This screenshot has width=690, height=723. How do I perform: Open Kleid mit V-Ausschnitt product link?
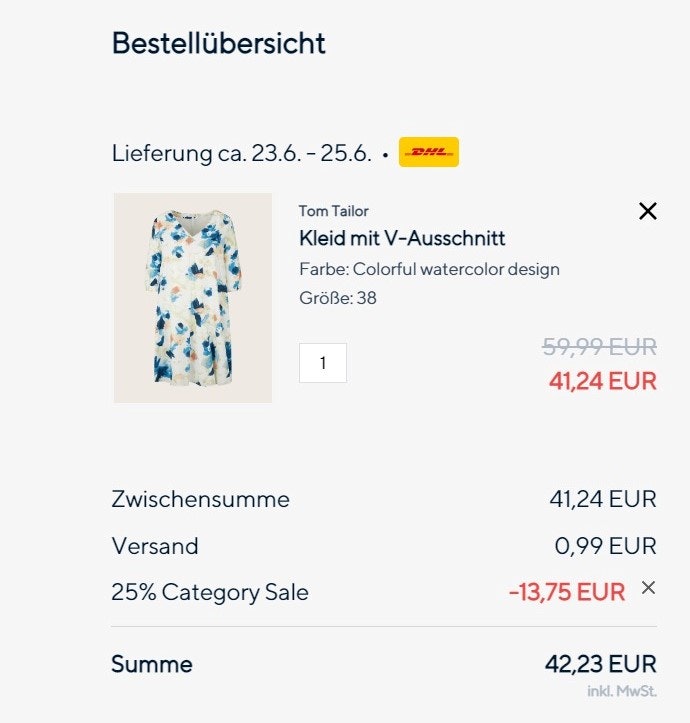click(402, 238)
